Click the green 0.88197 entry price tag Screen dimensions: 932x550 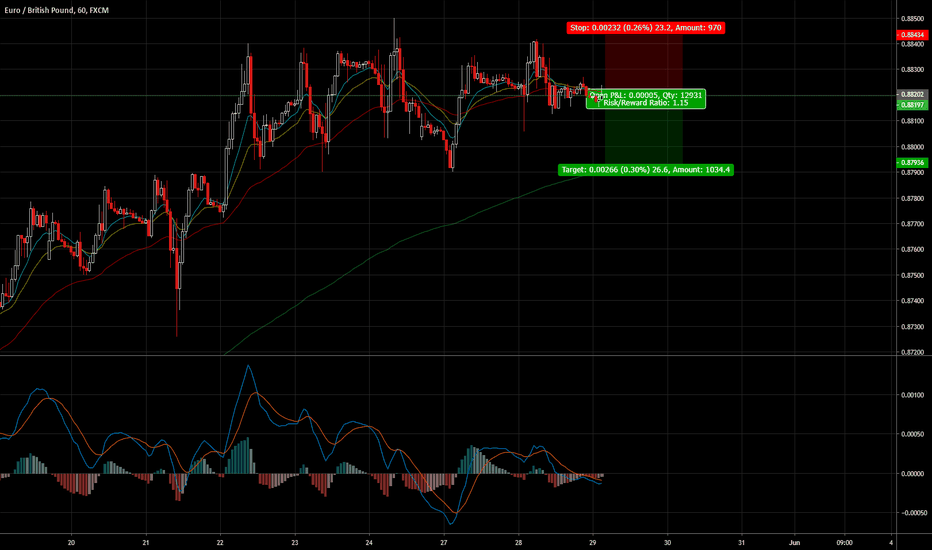(912, 105)
